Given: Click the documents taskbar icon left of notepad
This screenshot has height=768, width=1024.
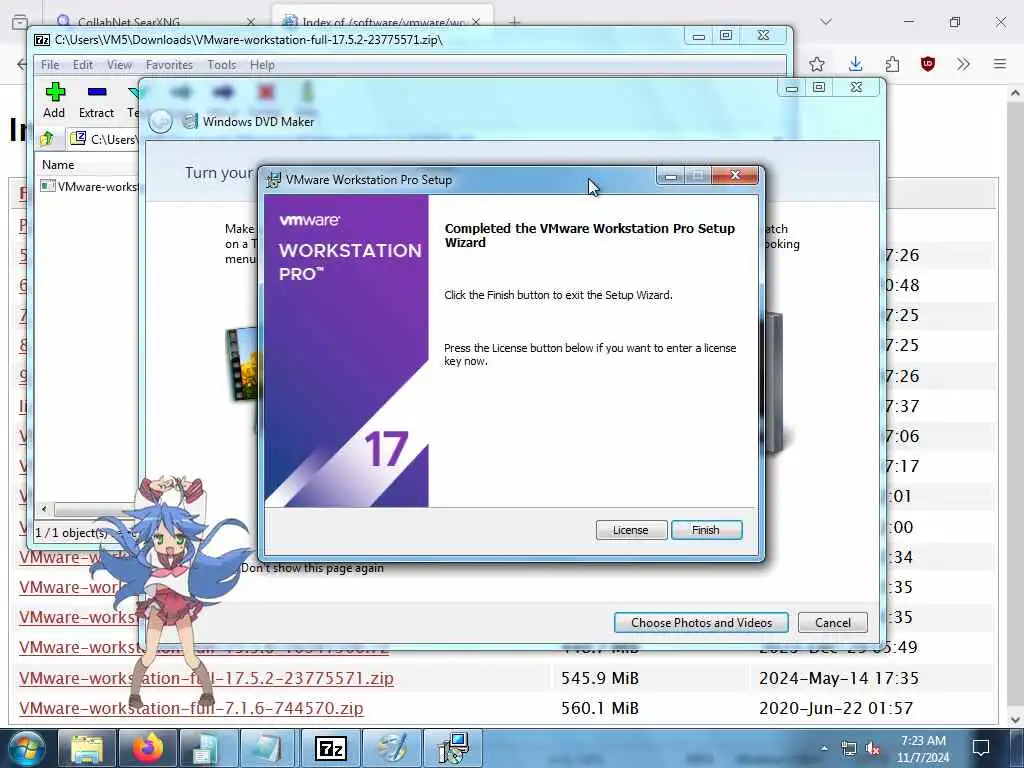Looking at the screenshot, I should (208, 748).
